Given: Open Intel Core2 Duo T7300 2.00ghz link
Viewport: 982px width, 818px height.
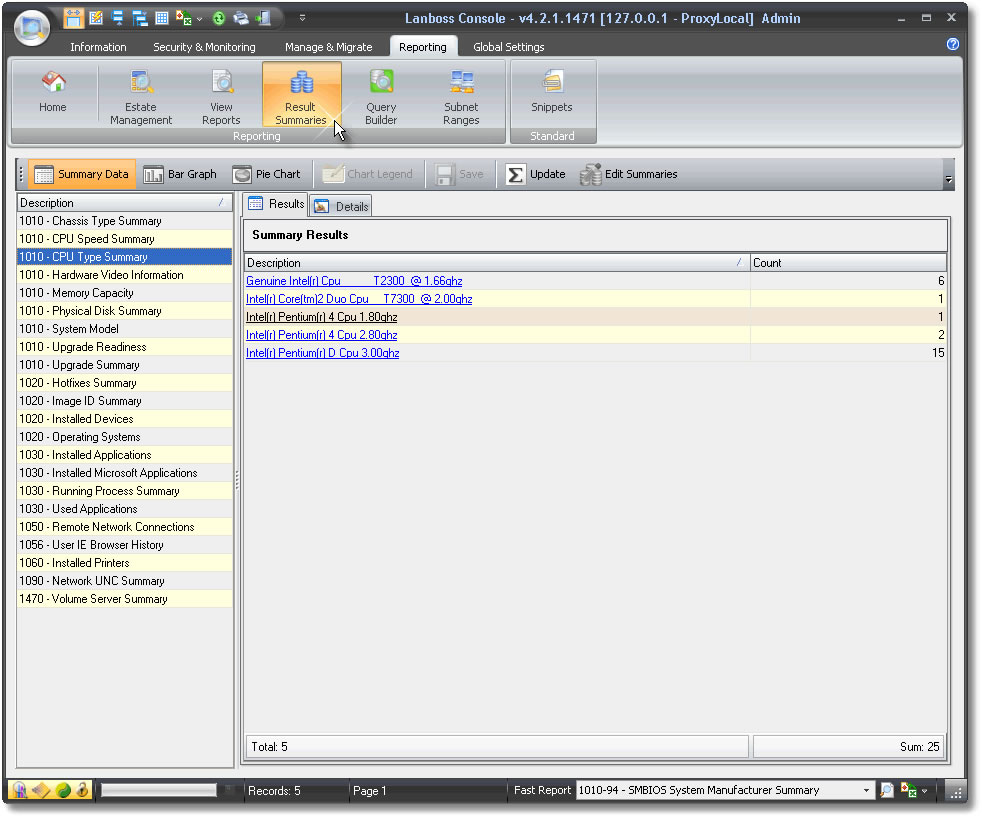Looking at the screenshot, I should coord(359,299).
